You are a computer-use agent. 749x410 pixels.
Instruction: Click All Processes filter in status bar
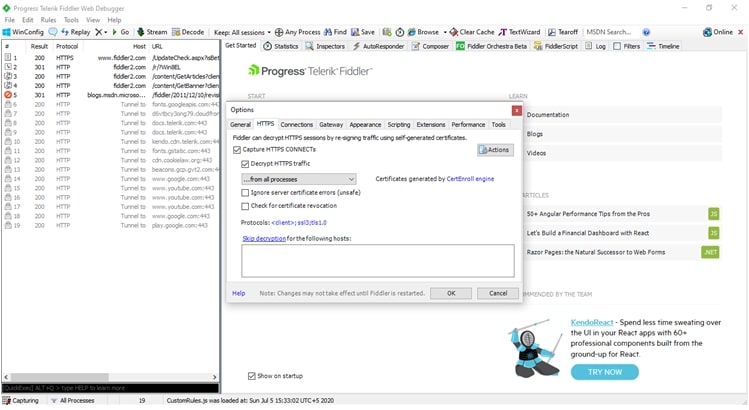(73, 401)
